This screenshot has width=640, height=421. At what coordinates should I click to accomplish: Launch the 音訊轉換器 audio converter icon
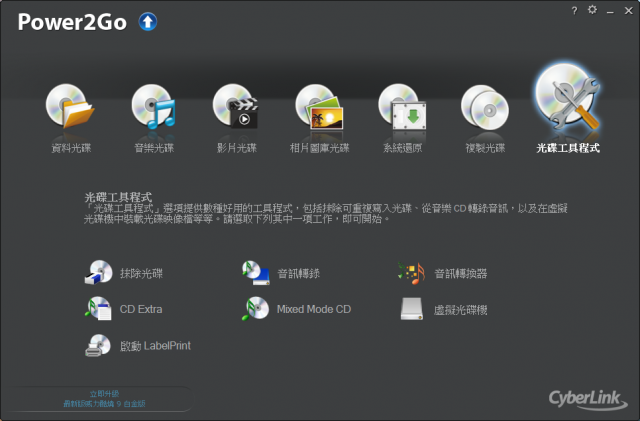(411, 273)
